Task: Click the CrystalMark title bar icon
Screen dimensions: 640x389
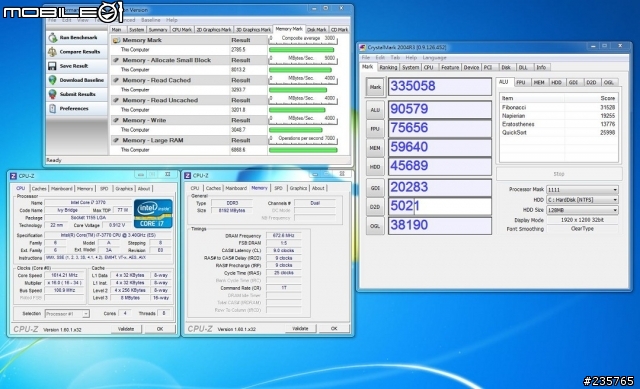Action: pos(362,47)
